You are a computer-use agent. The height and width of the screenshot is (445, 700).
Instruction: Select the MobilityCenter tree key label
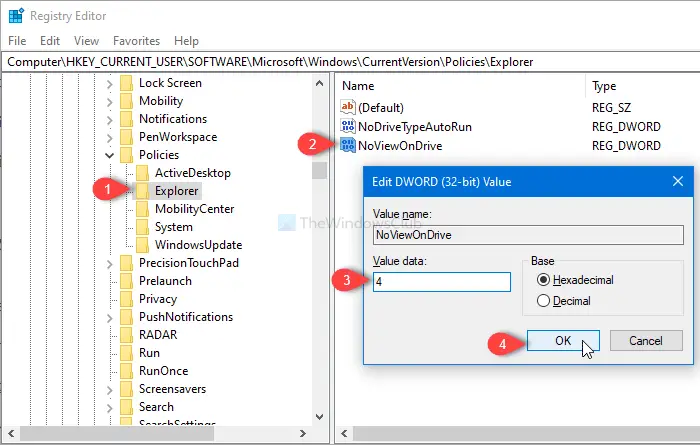click(x=195, y=209)
